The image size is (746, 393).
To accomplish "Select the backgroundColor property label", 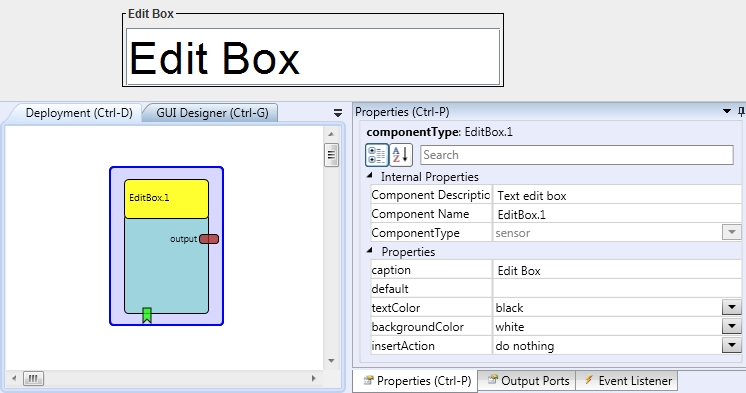I will [418, 327].
